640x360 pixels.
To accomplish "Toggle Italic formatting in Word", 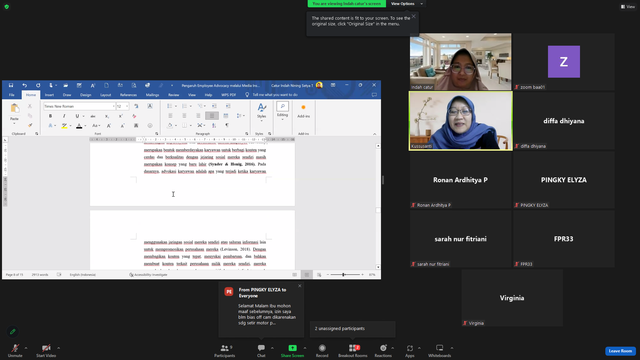I will 64,116.
